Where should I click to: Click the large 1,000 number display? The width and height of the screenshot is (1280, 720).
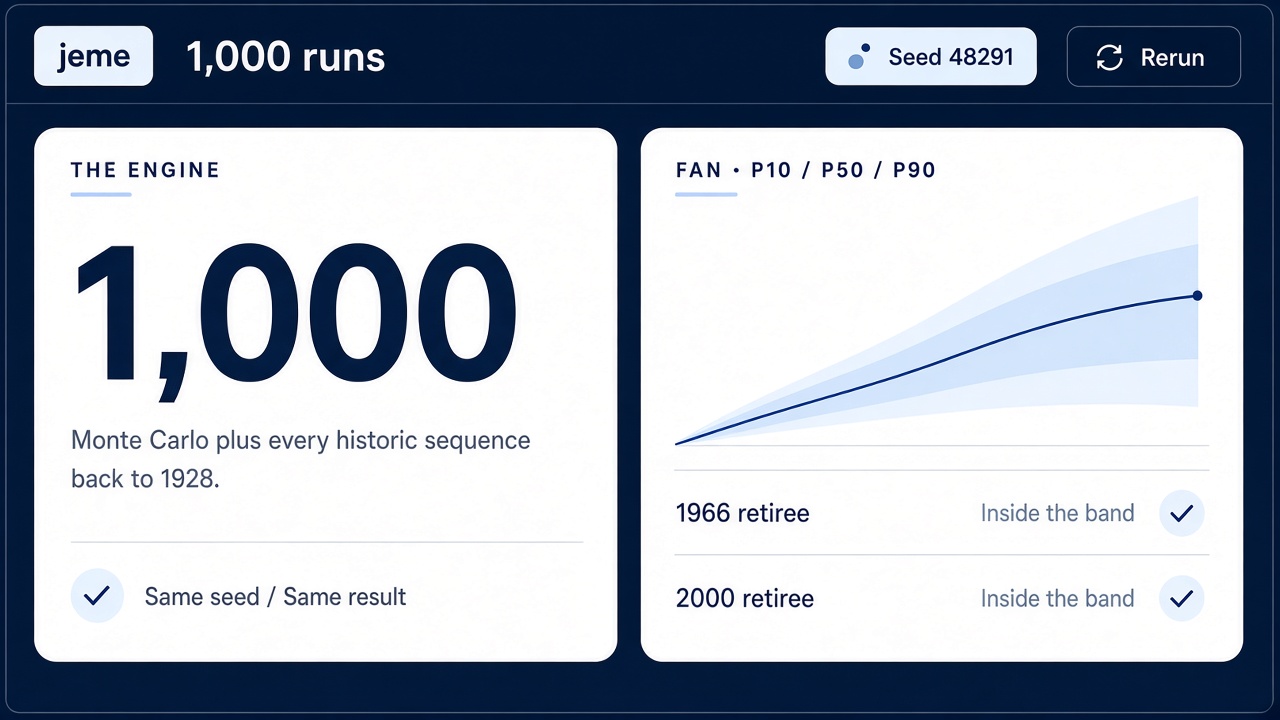pyautogui.click(x=295, y=312)
